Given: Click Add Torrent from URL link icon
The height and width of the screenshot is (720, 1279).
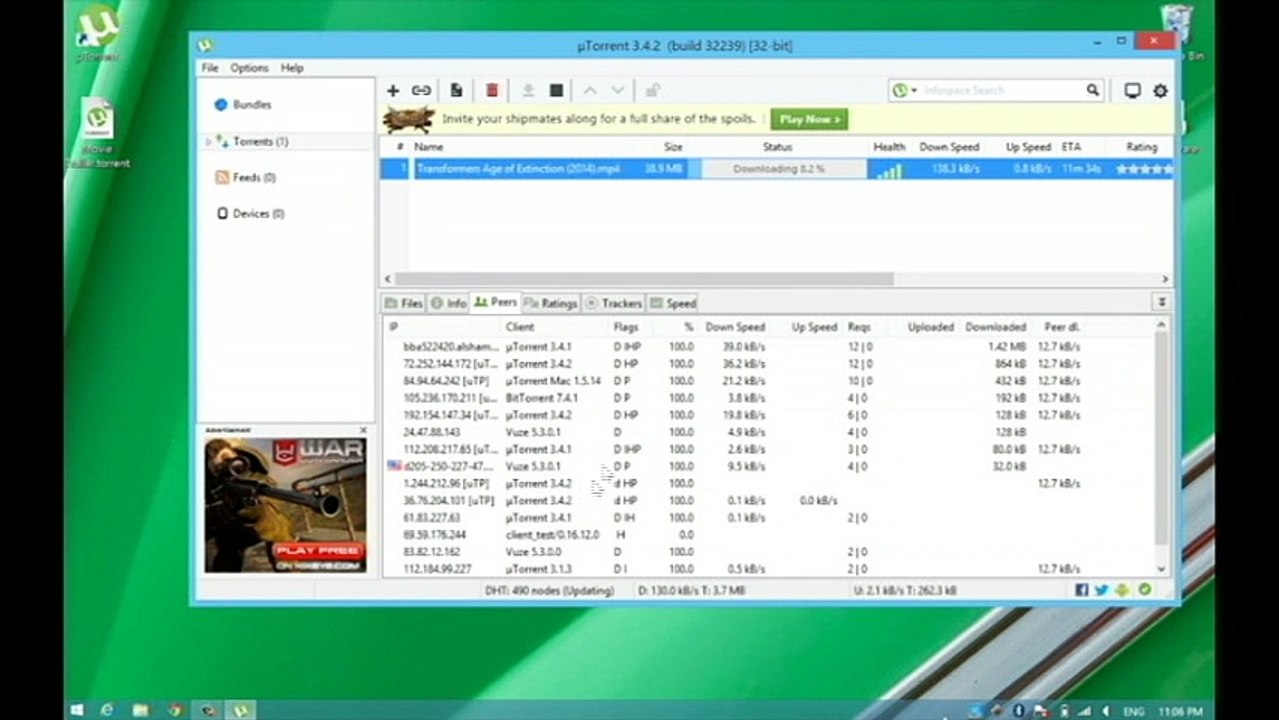Looking at the screenshot, I should (x=422, y=91).
